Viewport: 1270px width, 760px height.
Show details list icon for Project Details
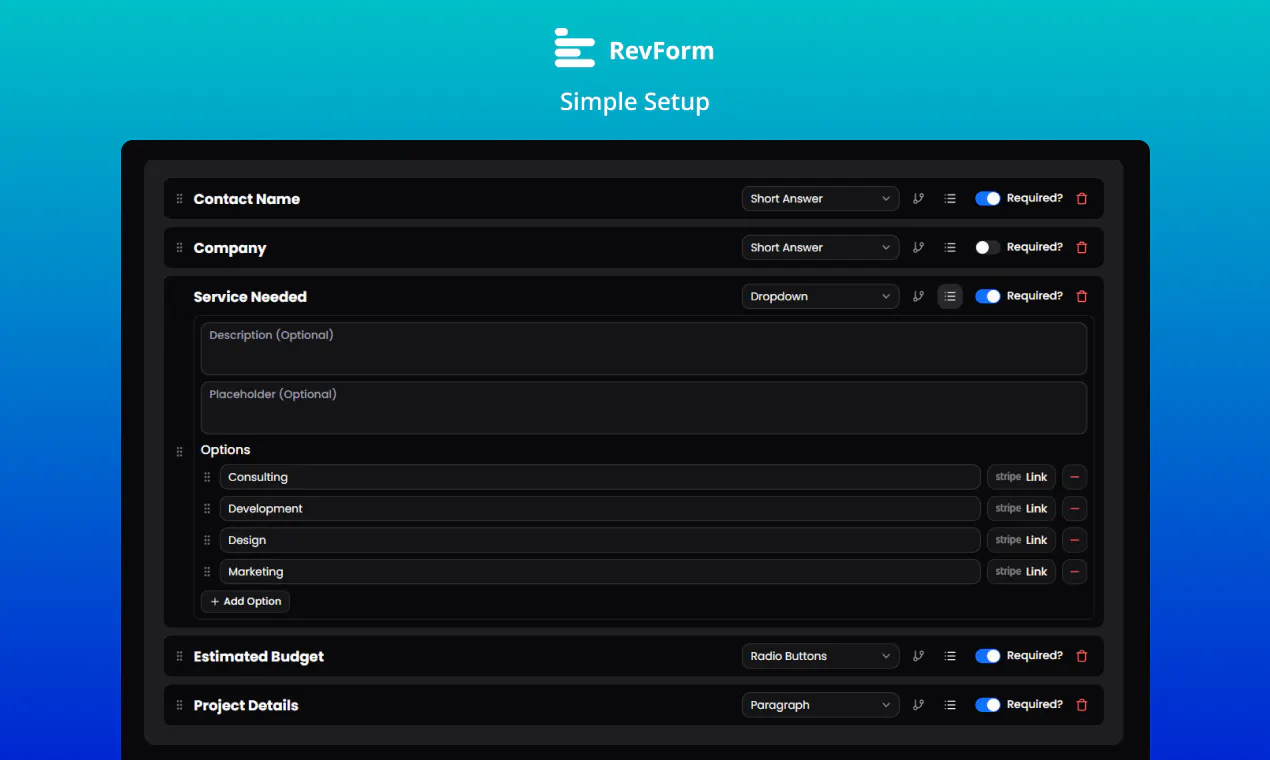coord(950,706)
